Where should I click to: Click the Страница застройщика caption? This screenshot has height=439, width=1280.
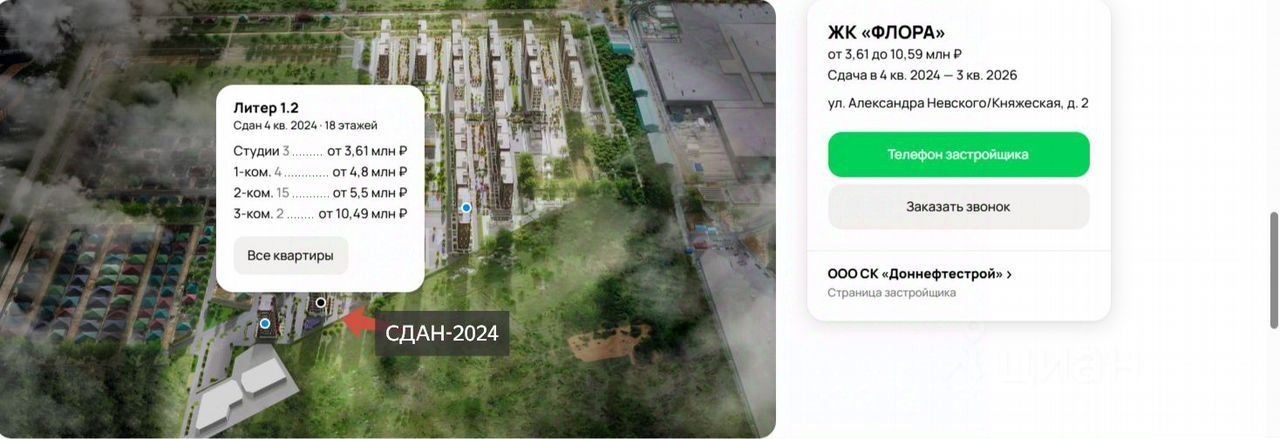(892, 293)
